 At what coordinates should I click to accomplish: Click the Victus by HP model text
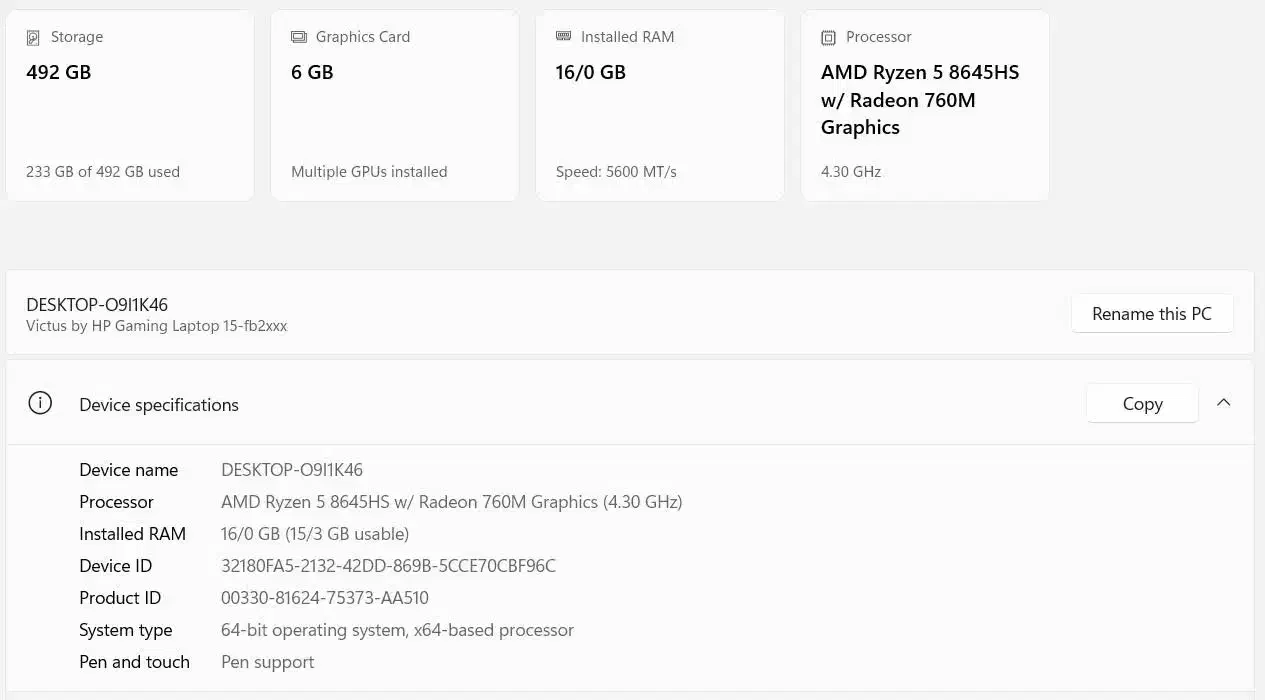156,326
